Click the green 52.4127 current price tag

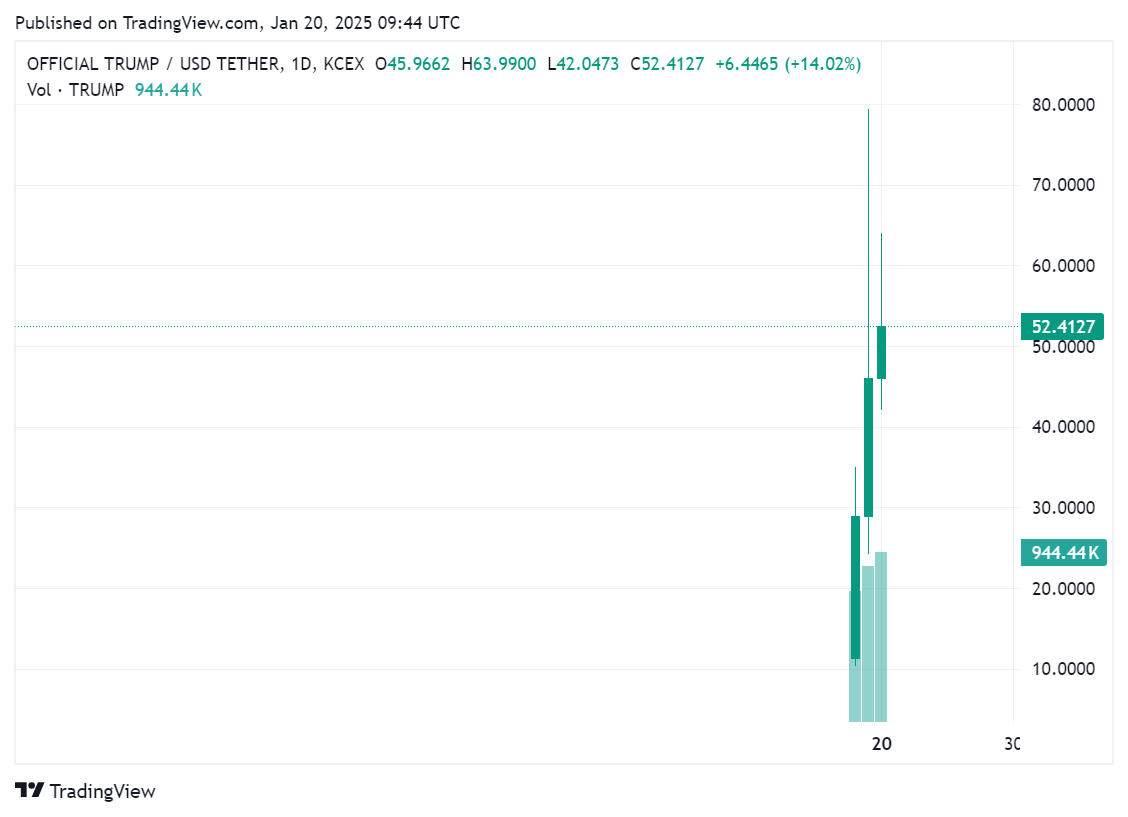pyautogui.click(x=1061, y=326)
